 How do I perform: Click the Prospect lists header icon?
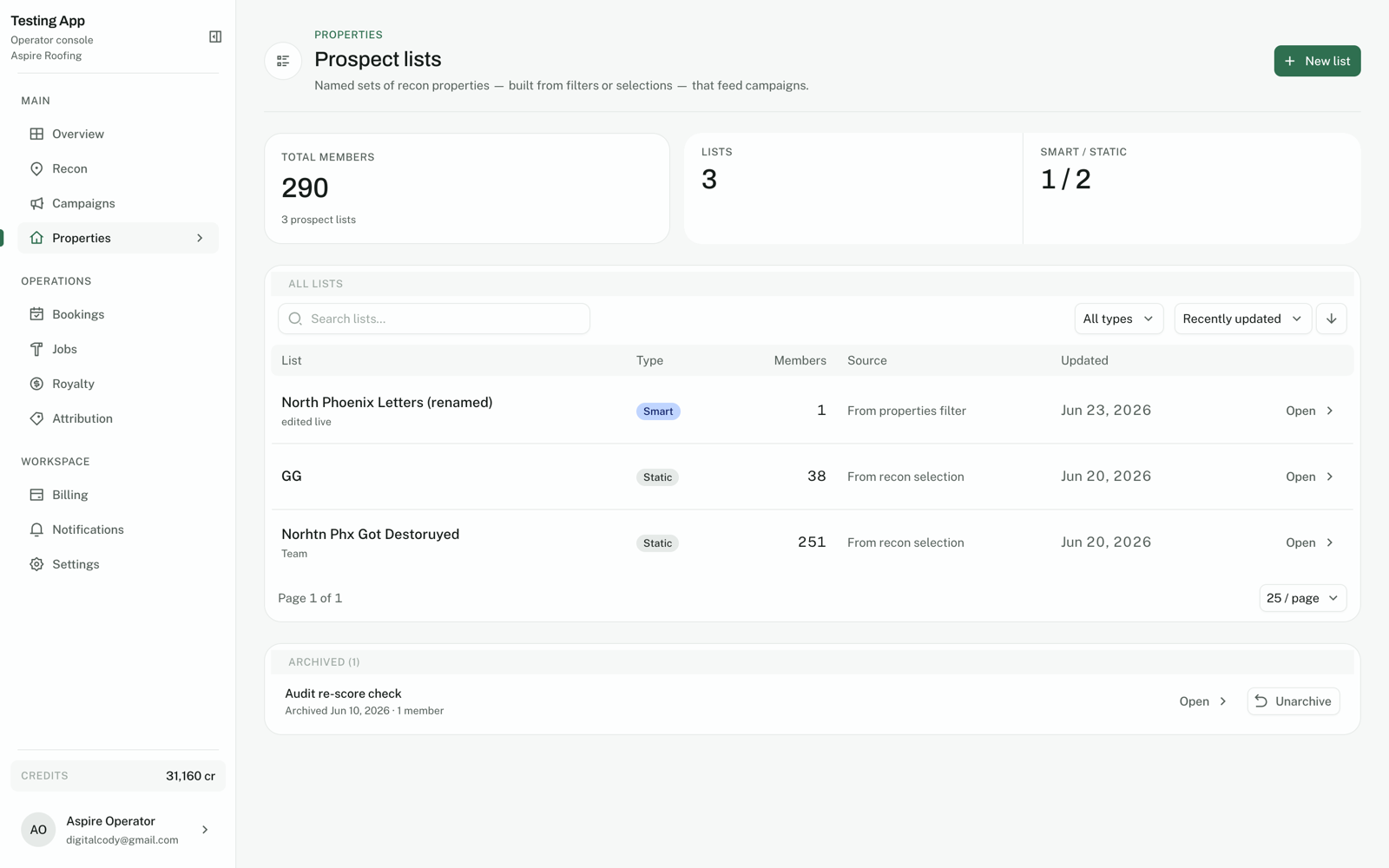click(x=283, y=61)
